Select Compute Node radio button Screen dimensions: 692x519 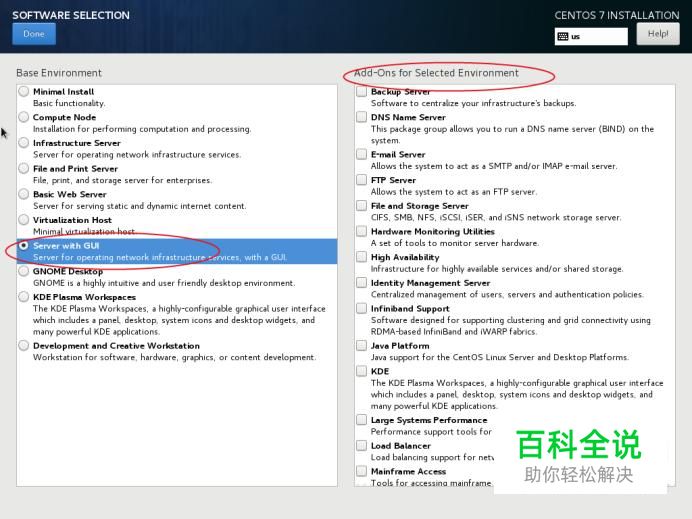pos(24,117)
